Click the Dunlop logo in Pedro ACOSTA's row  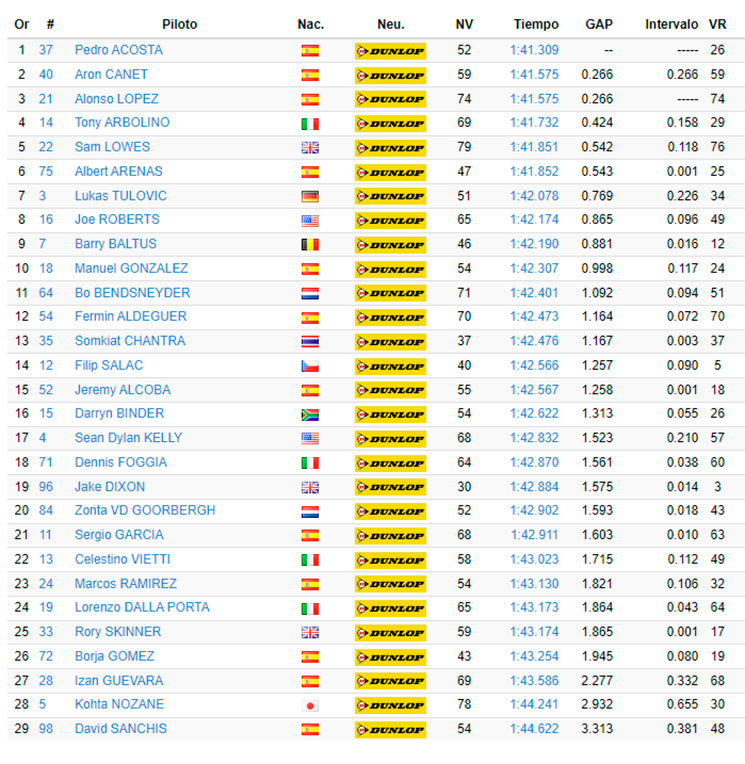390,51
